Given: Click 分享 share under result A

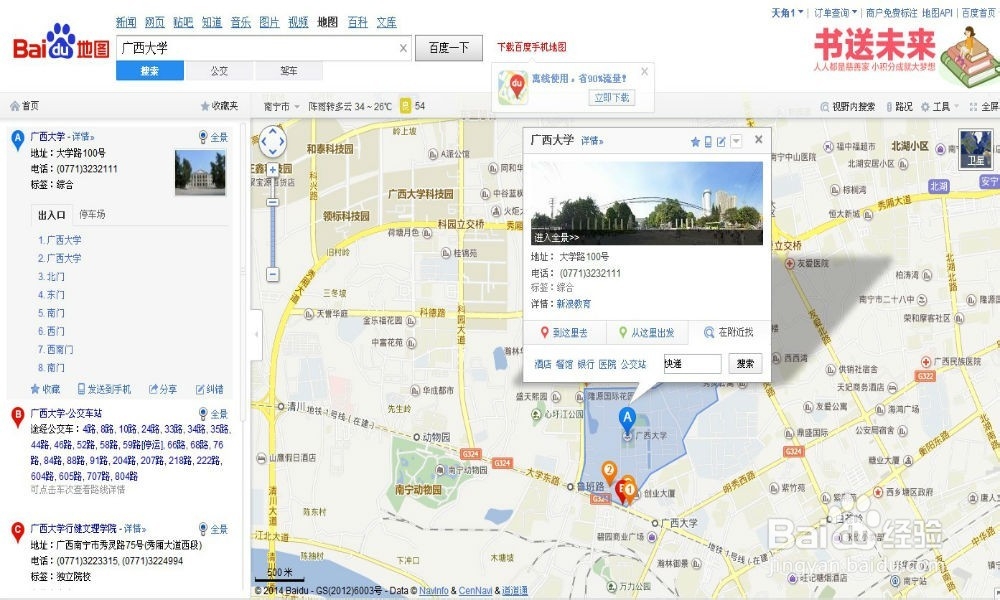Looking at the screenshot, I should point(163,389).
